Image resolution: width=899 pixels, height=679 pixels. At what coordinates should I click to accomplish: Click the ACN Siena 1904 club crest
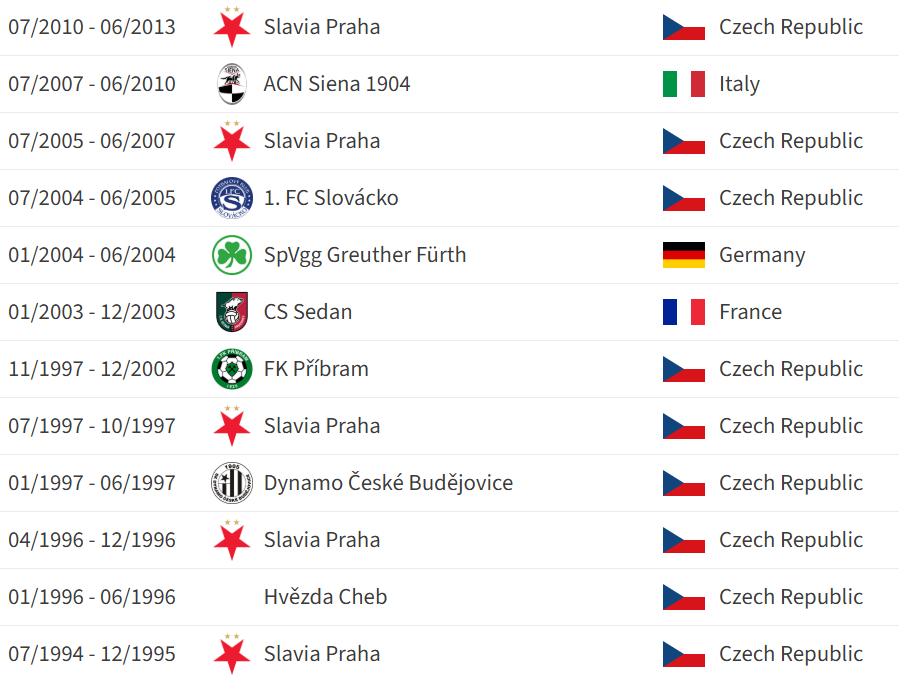pyautogui.click(x=232, y=84)
